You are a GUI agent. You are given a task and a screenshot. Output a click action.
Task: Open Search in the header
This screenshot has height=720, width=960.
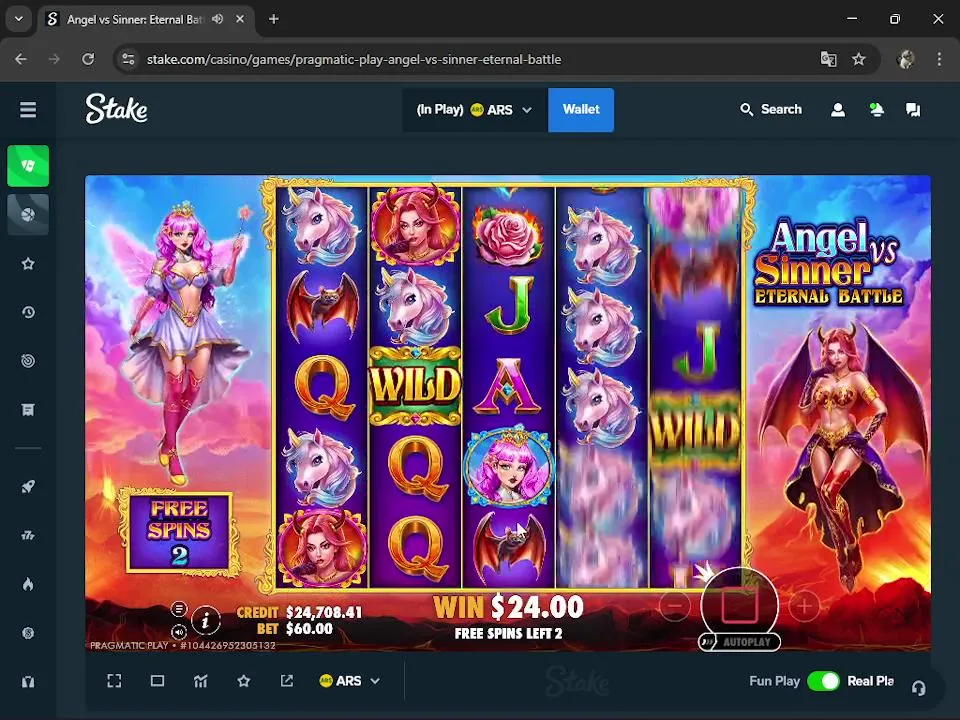[x=771, y=110]
